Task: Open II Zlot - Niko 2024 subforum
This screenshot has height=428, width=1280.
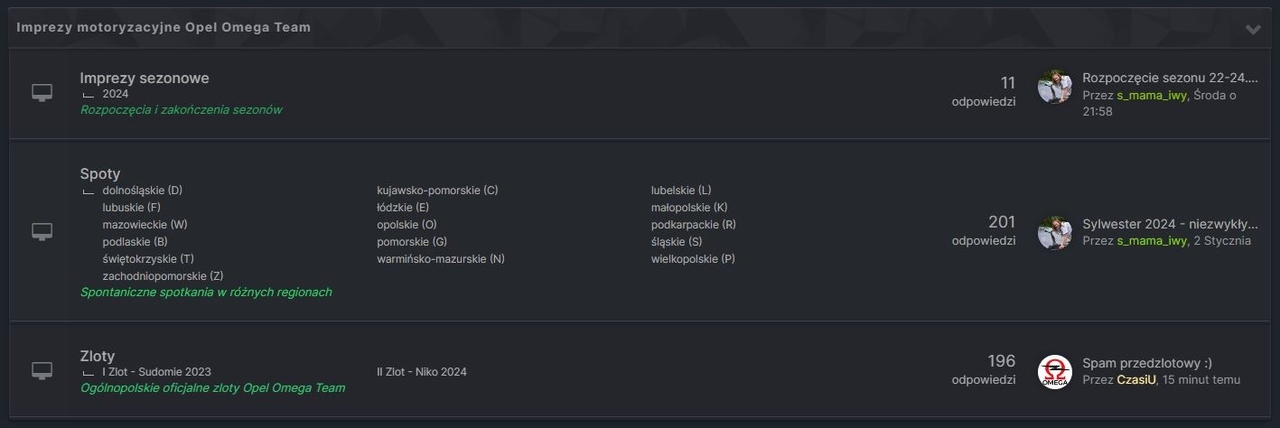Action: click(421, 372)
